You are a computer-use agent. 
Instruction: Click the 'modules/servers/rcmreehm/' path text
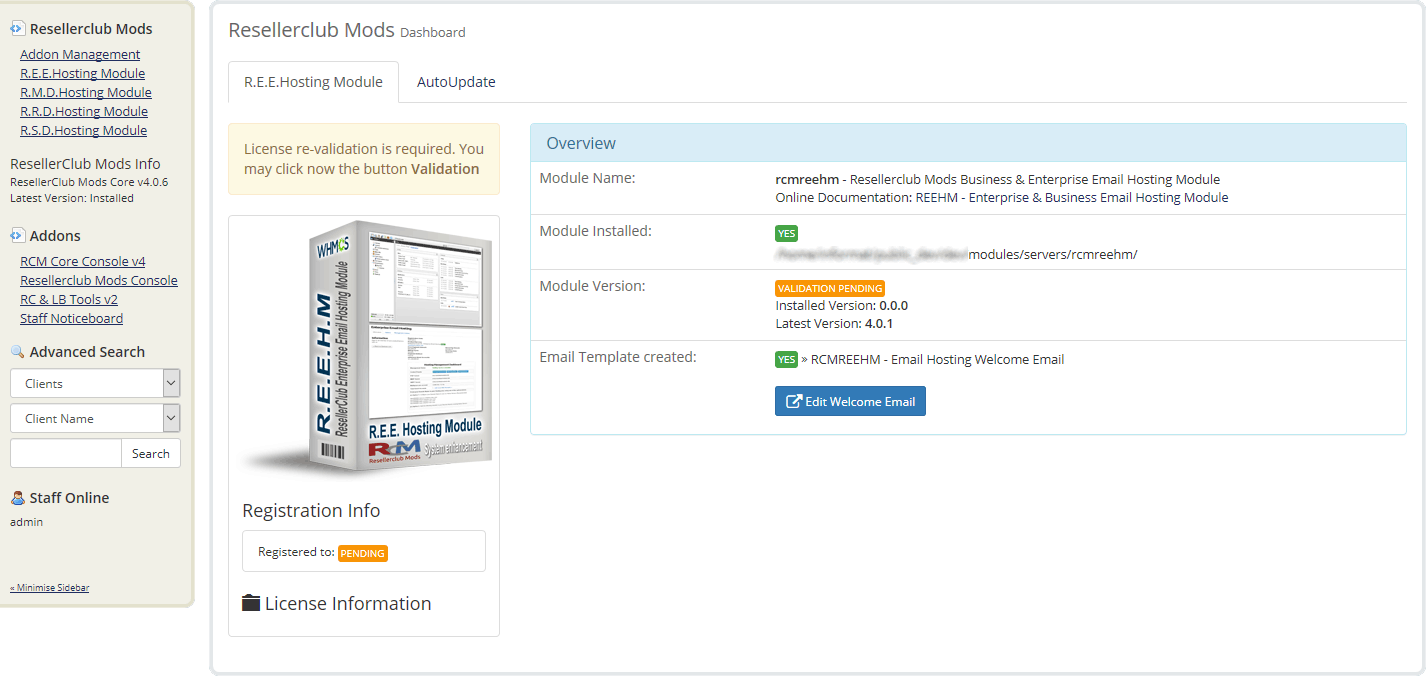1053,255
